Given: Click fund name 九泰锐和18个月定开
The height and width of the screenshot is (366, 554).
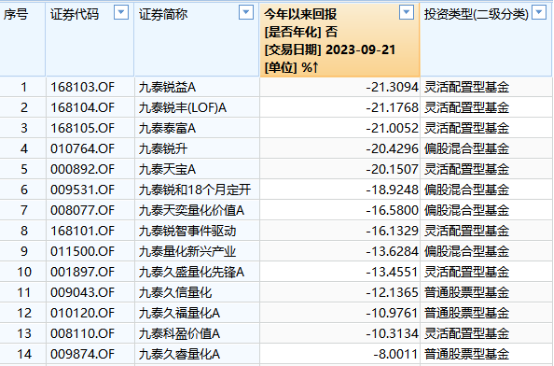Looking at the screenshot, I should coord(195,190).
